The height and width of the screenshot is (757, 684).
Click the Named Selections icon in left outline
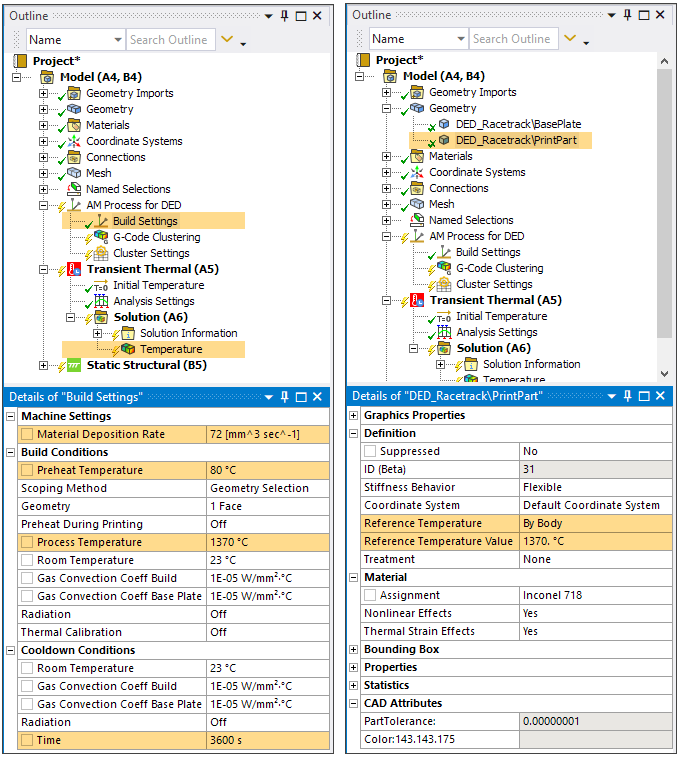pos(74,189)
